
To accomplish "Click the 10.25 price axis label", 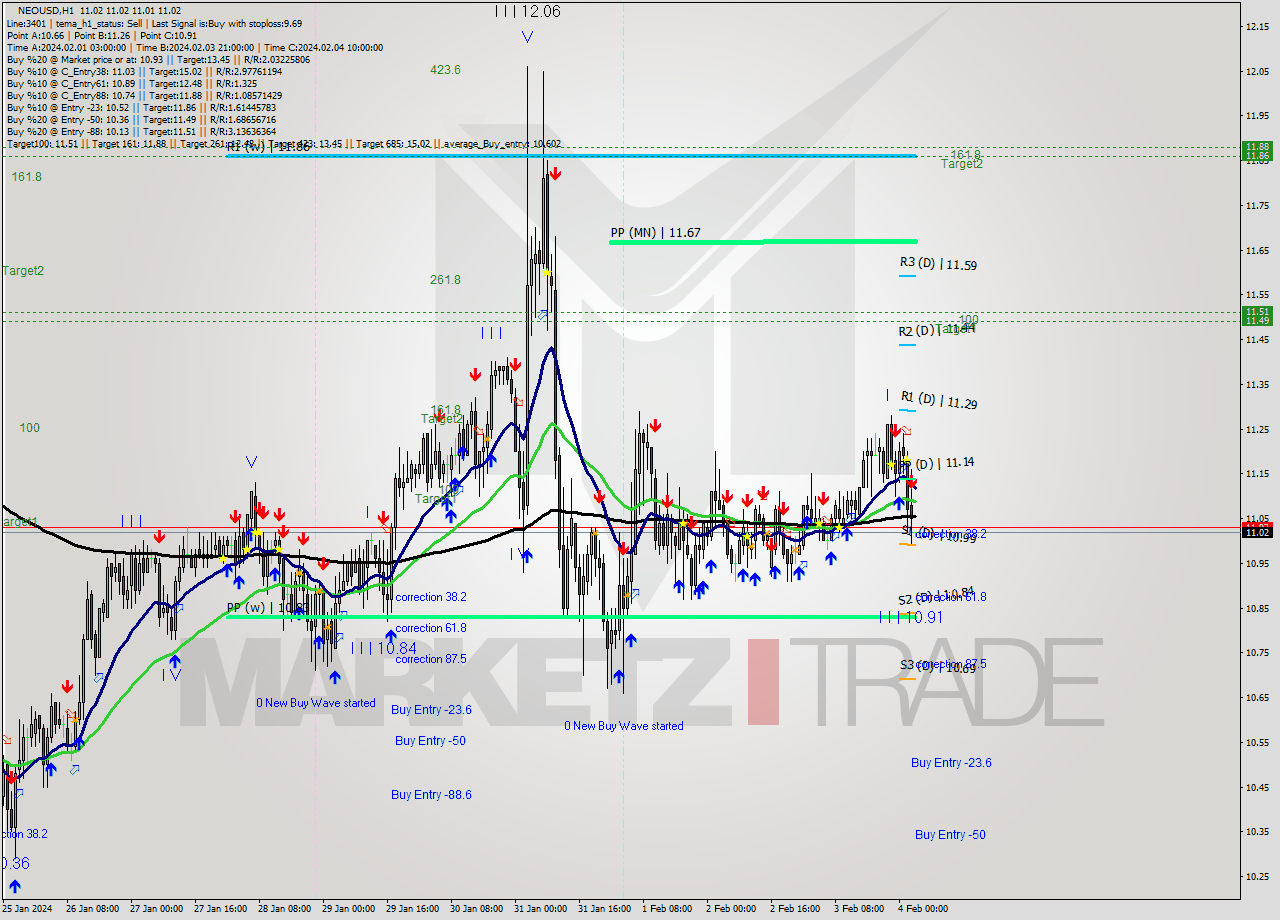I will coord(1259,876).
